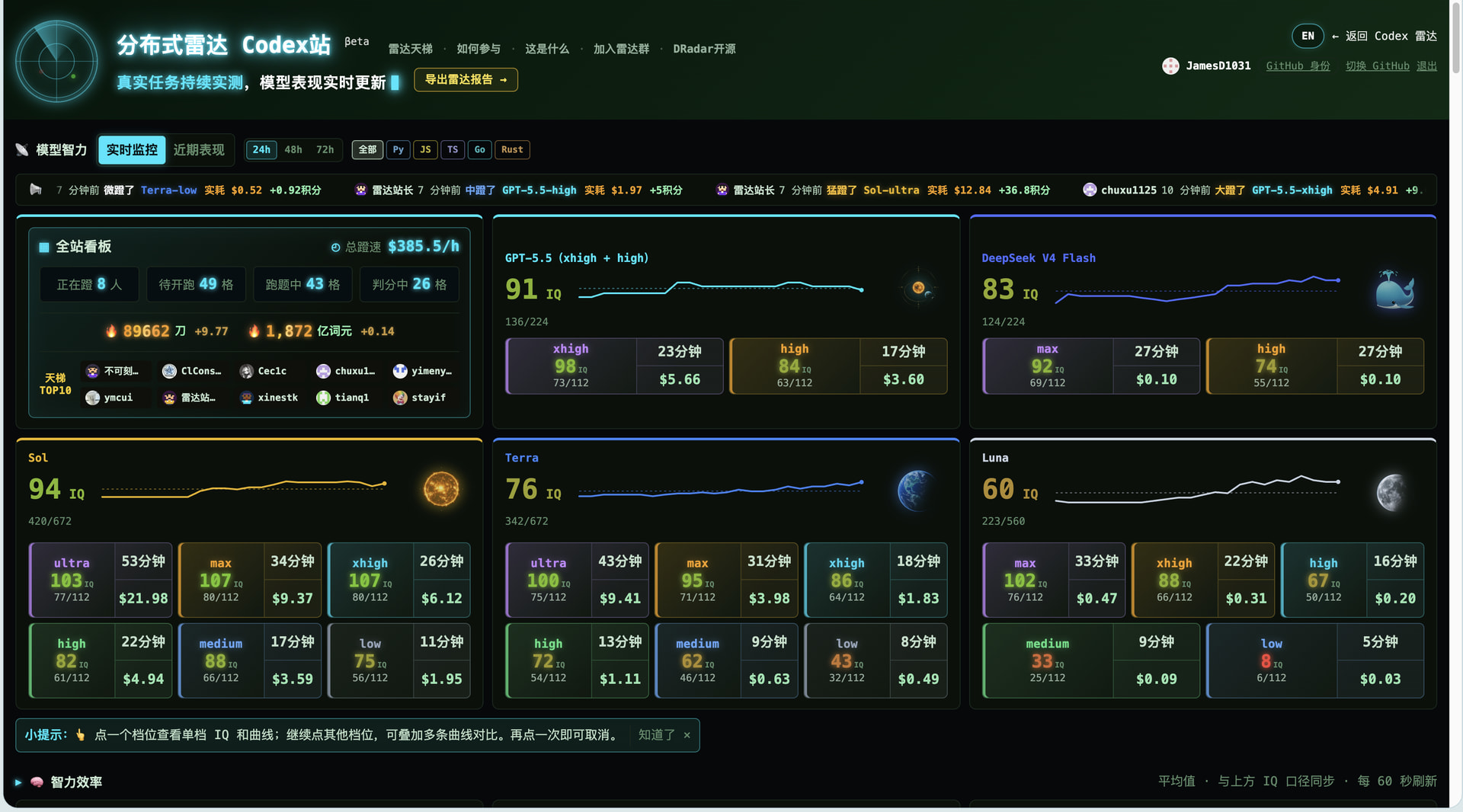Click the 退出 logout link

1426,66
